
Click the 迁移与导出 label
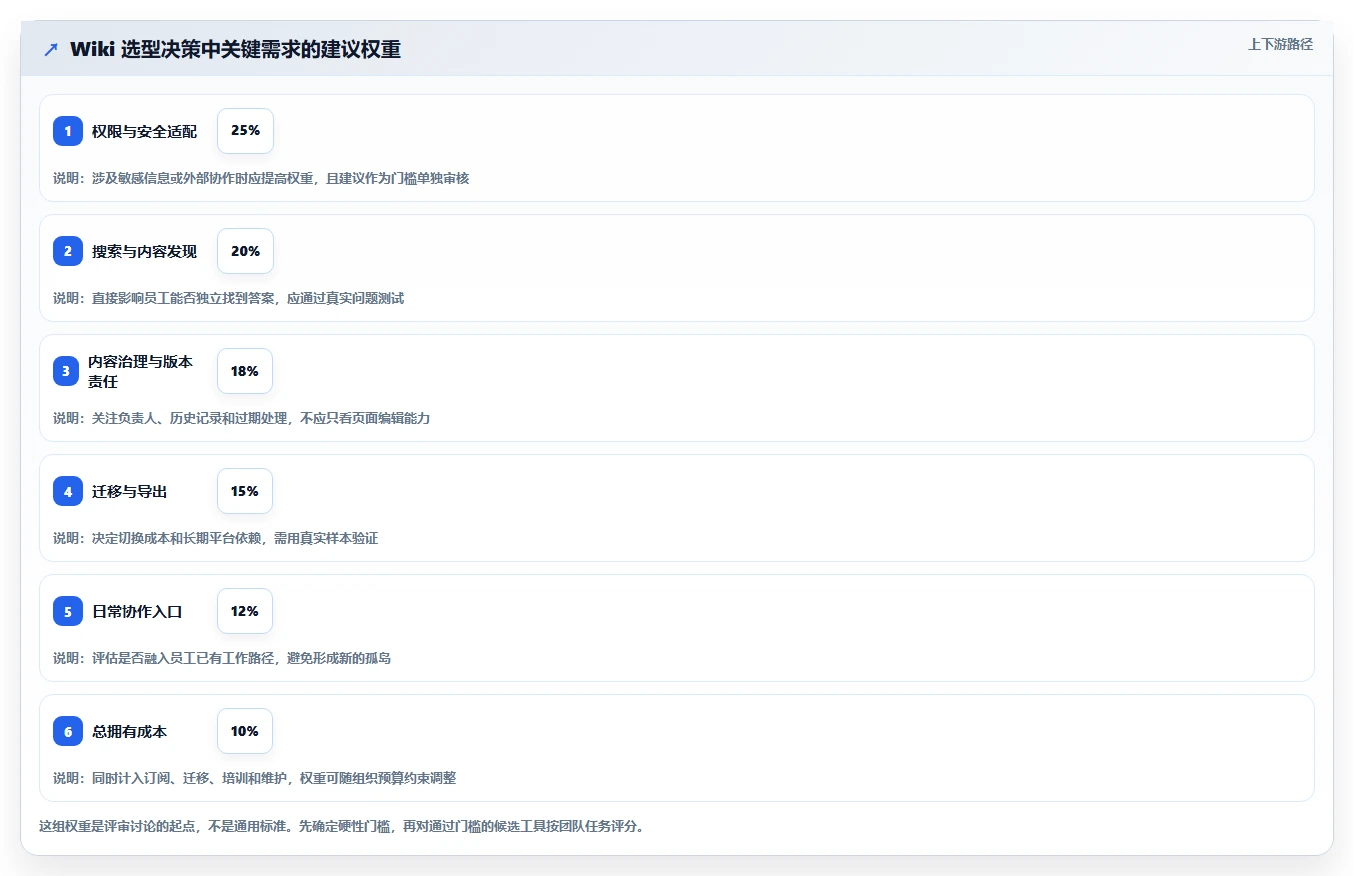[x=130, y=491]
